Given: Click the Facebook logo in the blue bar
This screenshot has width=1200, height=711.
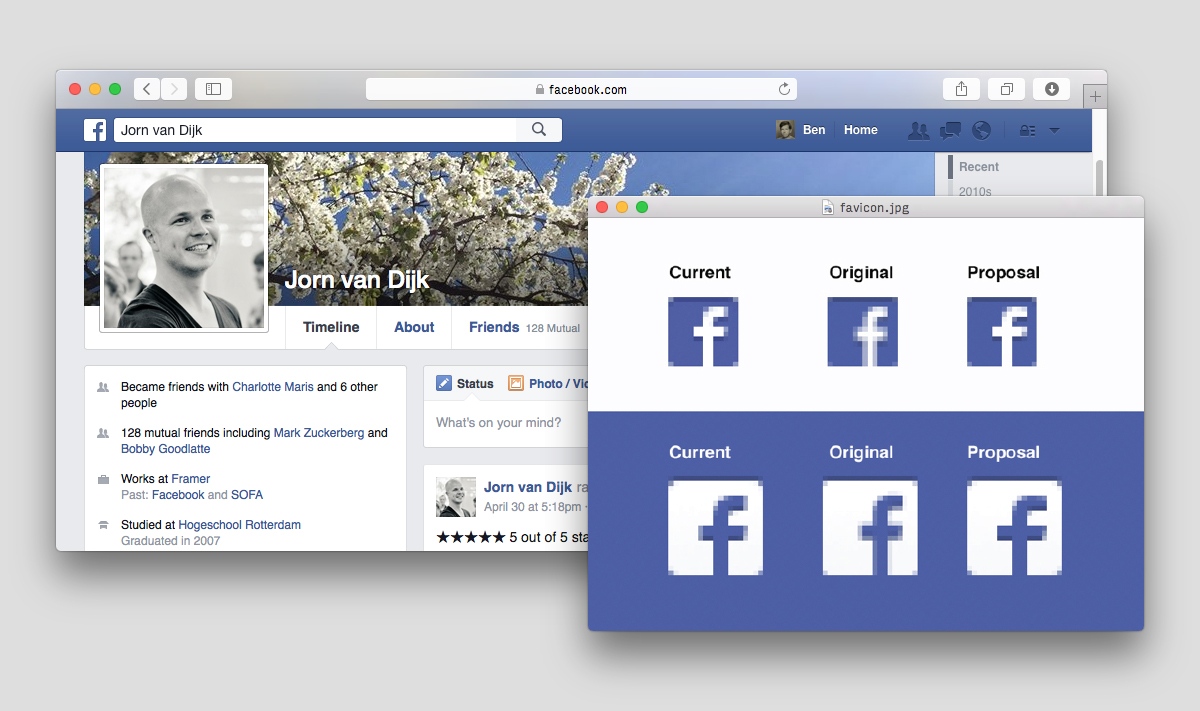Looking at the screenshot, I should [95, 130].
